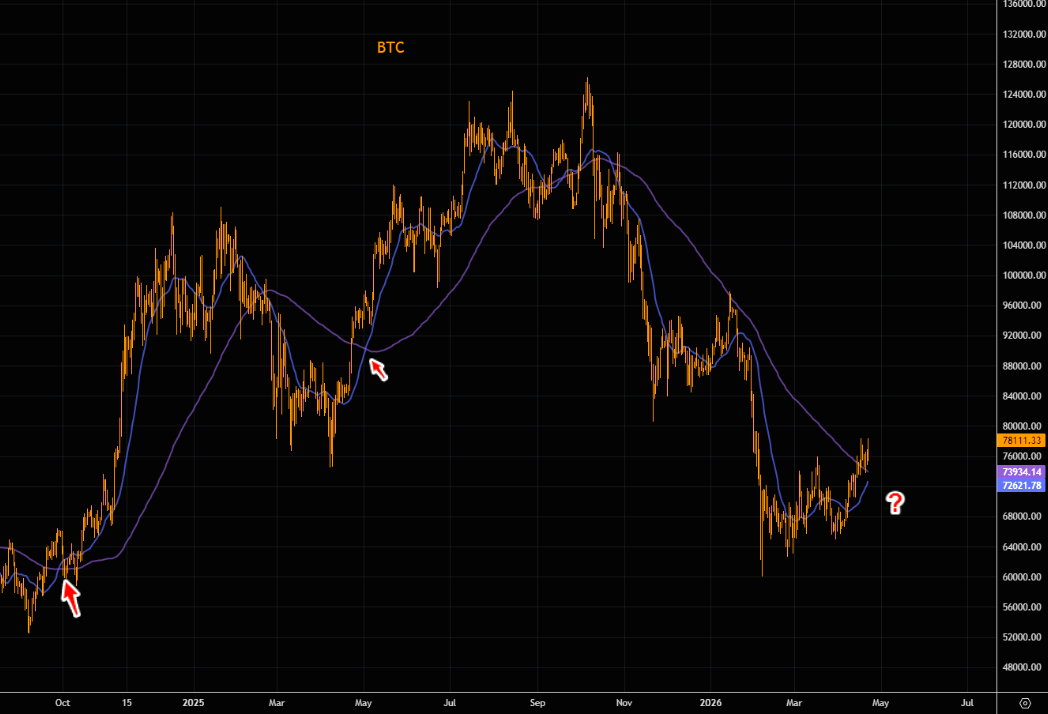Select the small red arrow near May 2025

point(379,369)
